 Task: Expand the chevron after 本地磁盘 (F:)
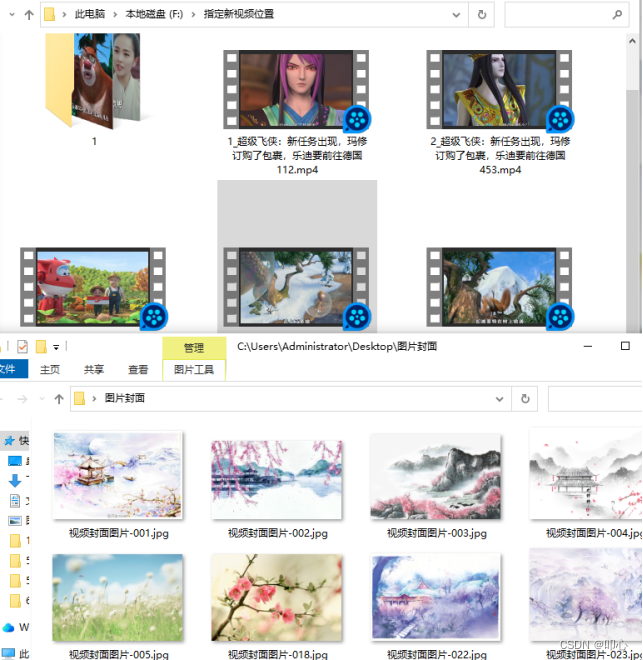tap(193, 15)
